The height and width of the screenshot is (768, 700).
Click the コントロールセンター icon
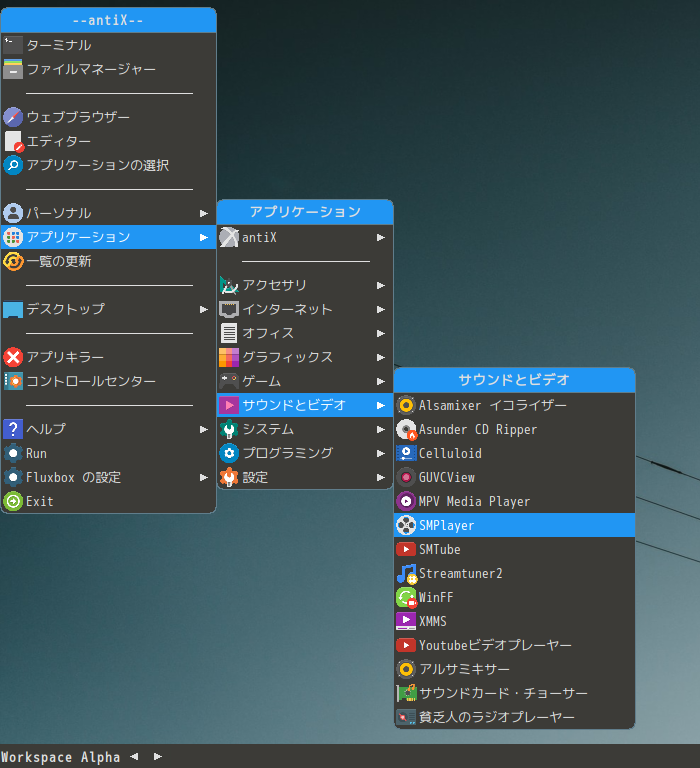pyautogui.click(x=13, y=381)
